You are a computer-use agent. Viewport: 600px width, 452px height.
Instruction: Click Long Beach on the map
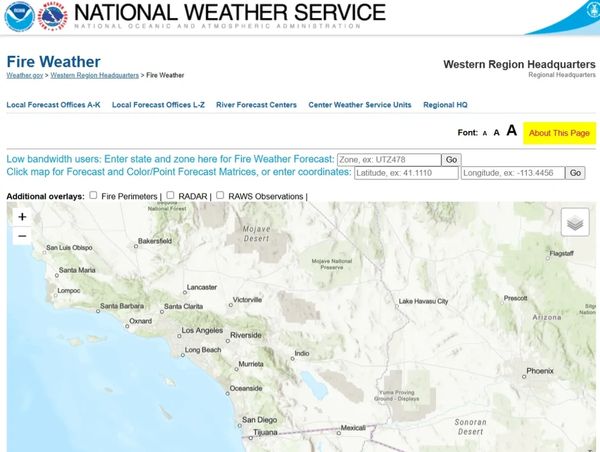[x=203, y=350]
